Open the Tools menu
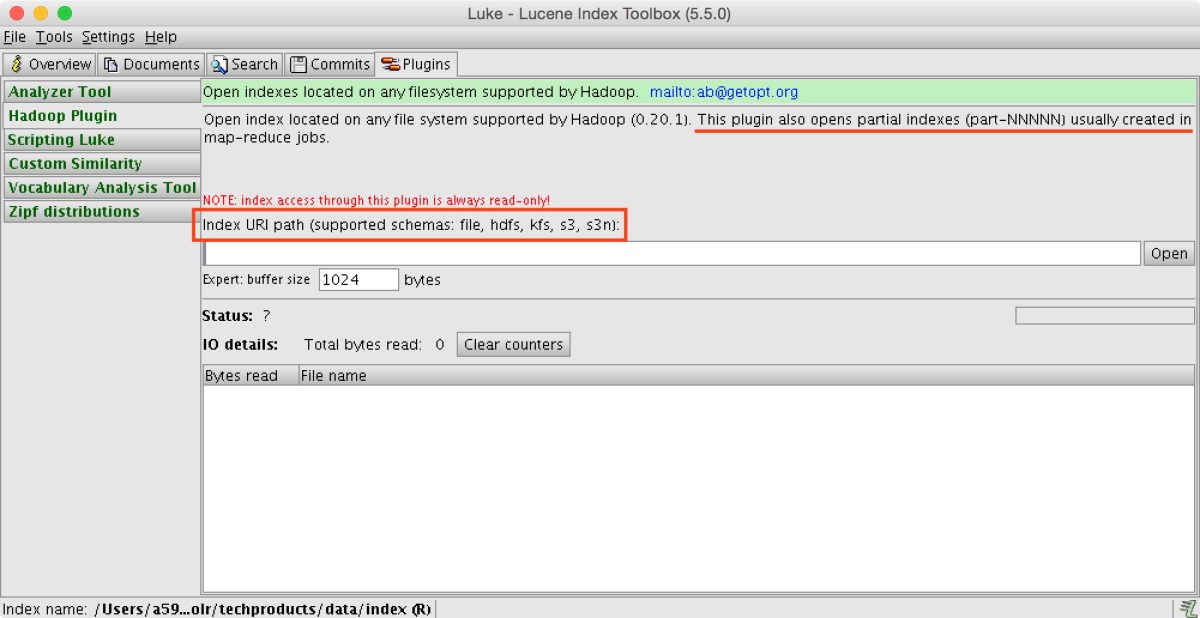1200x618 pixels. [x=54, y=37]
